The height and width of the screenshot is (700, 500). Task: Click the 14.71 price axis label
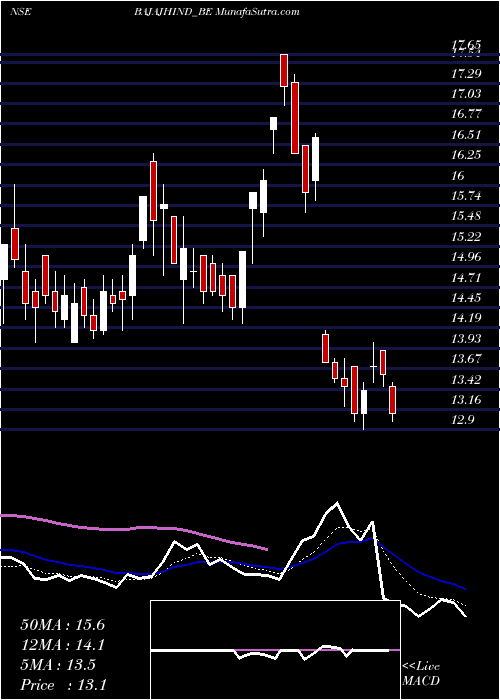(x=466, y=278)
